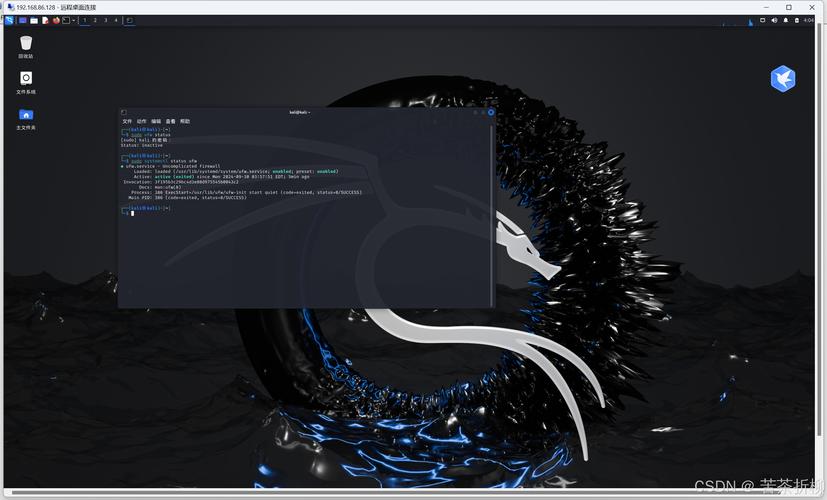
Task: Click the 'Main PID' terminal output line
Action: click(x=187, y=198)
